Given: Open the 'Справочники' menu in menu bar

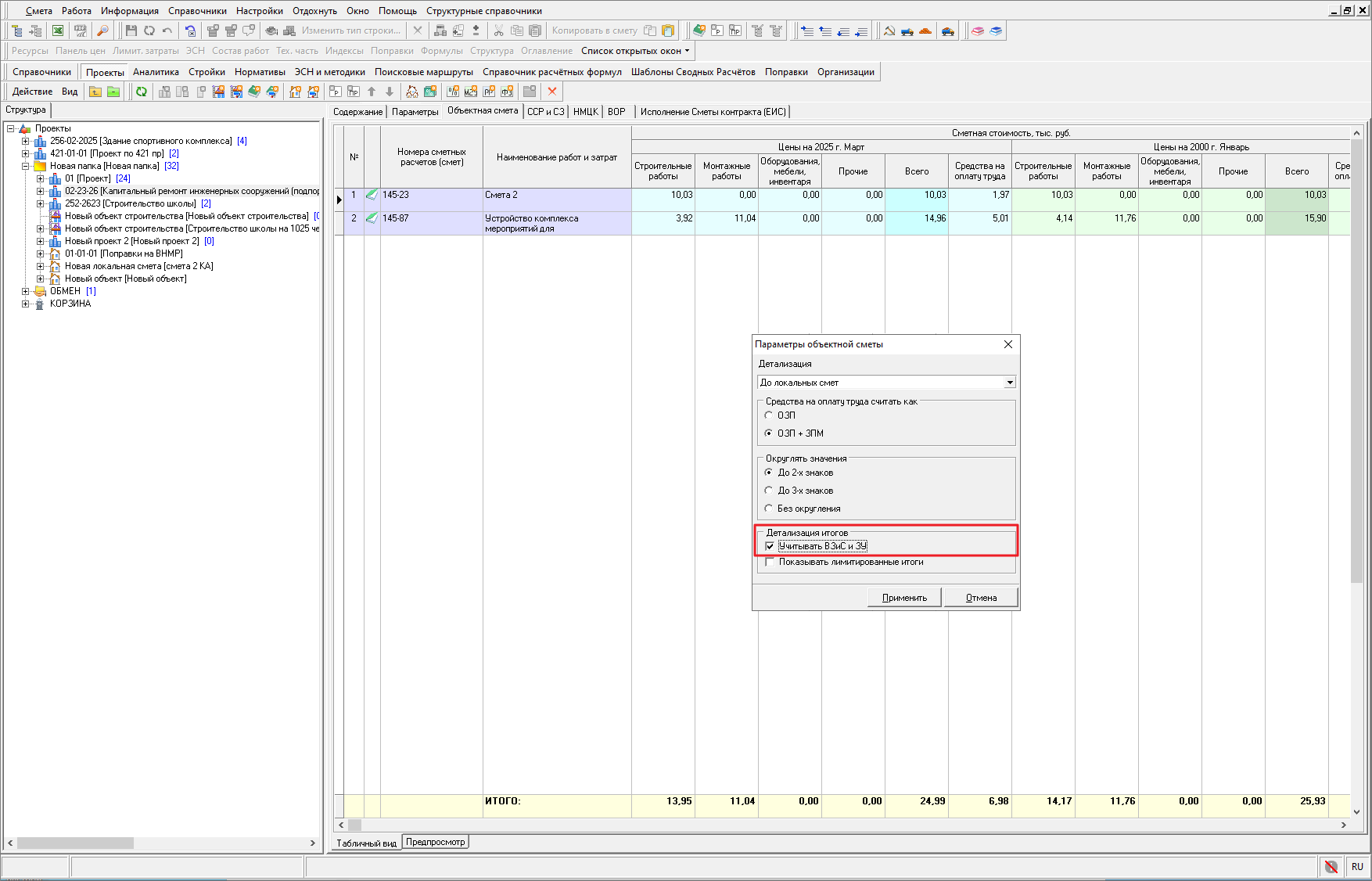Looking at the screenshot, I should pos(197,11).
